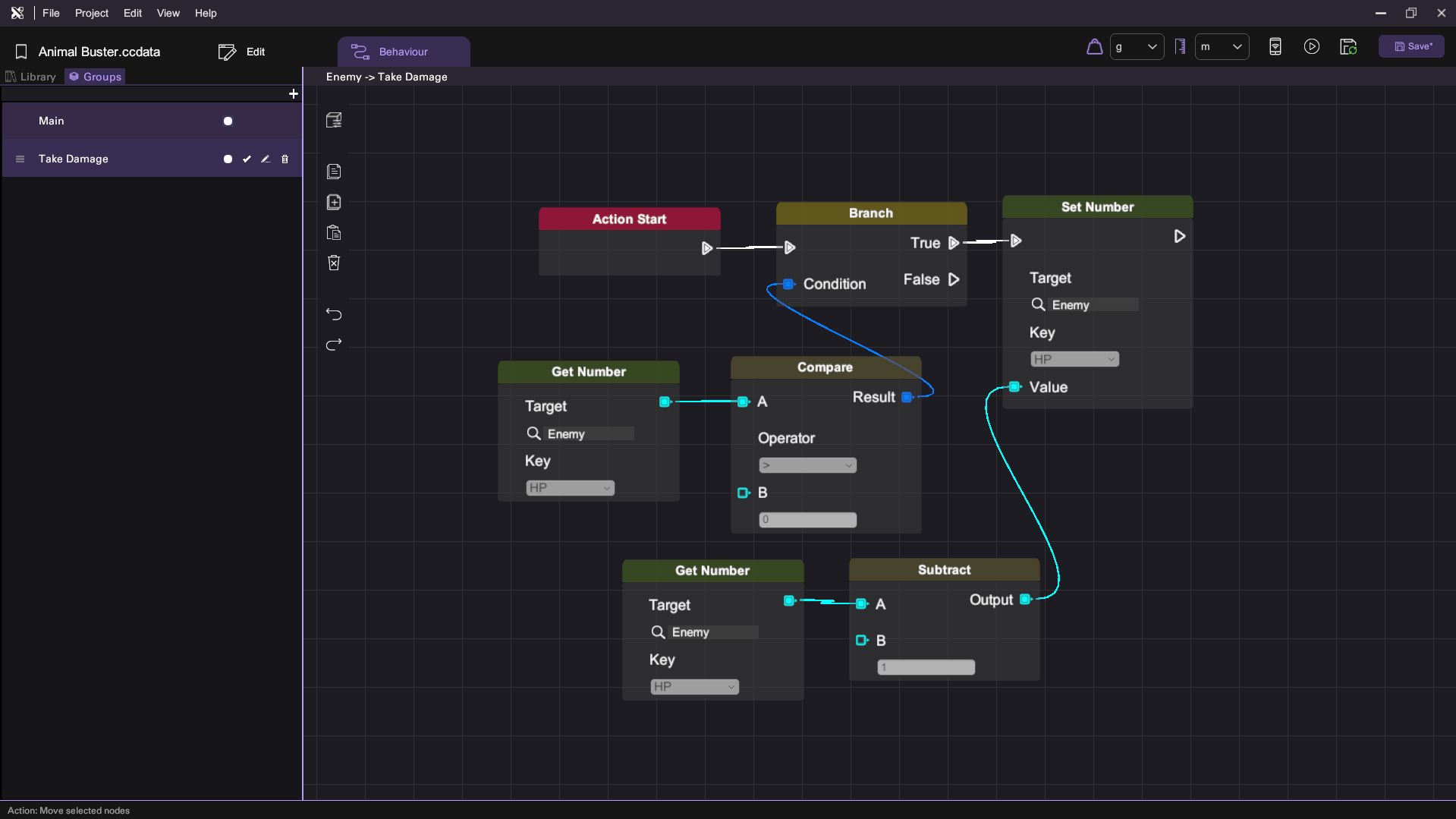
Task: Open the node settings box icon
Action: pos(334,120)
